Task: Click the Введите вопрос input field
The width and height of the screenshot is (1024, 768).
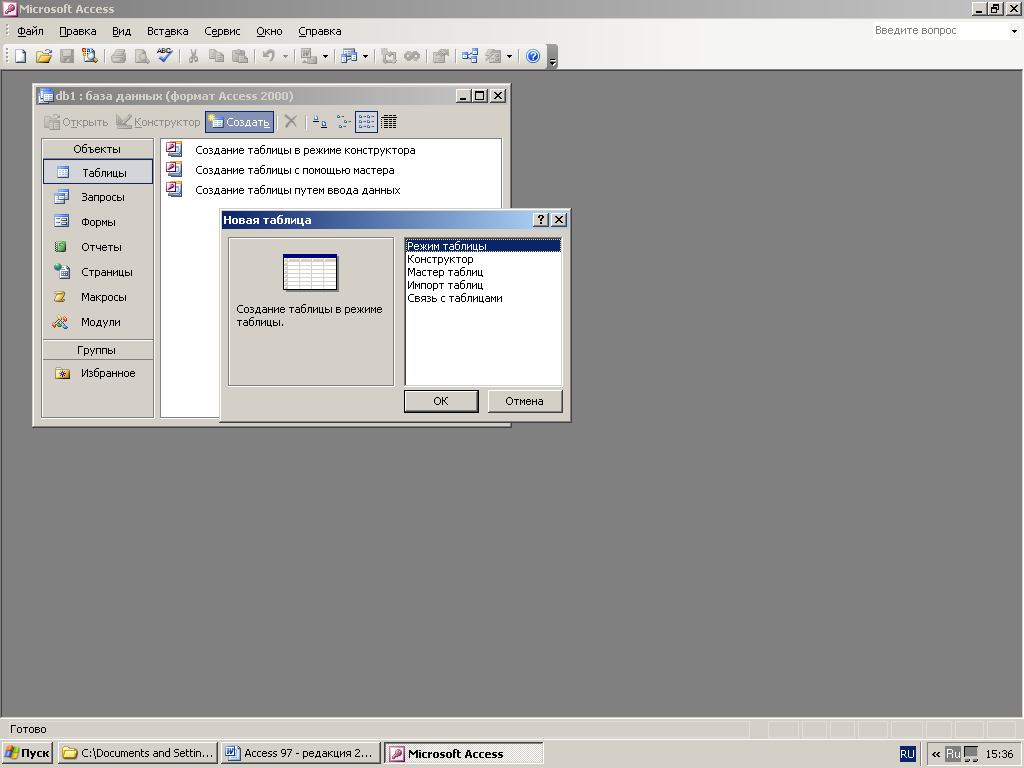Action: 940,31
